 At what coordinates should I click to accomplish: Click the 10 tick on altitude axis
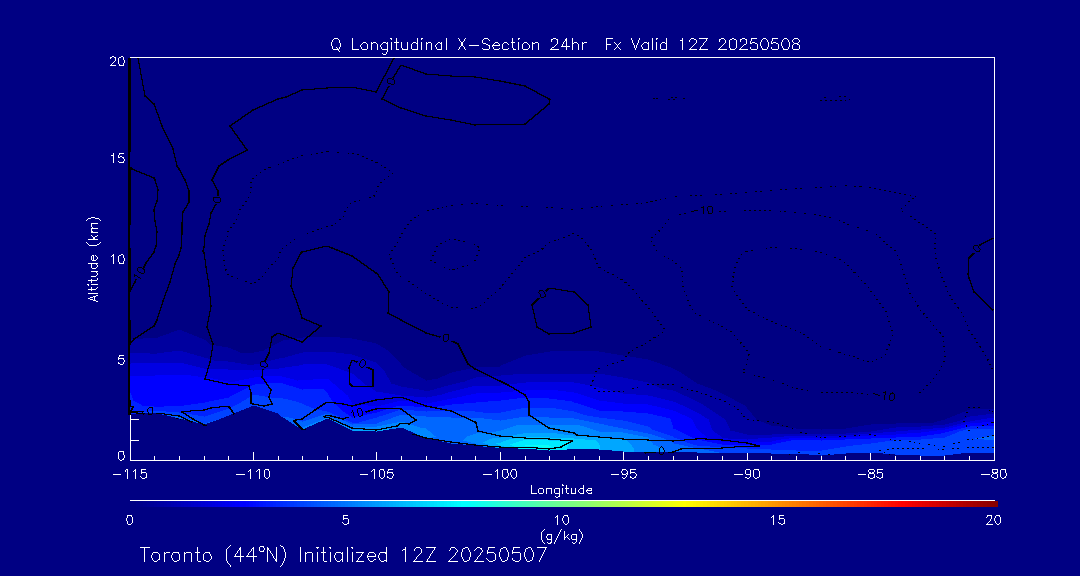116,258
